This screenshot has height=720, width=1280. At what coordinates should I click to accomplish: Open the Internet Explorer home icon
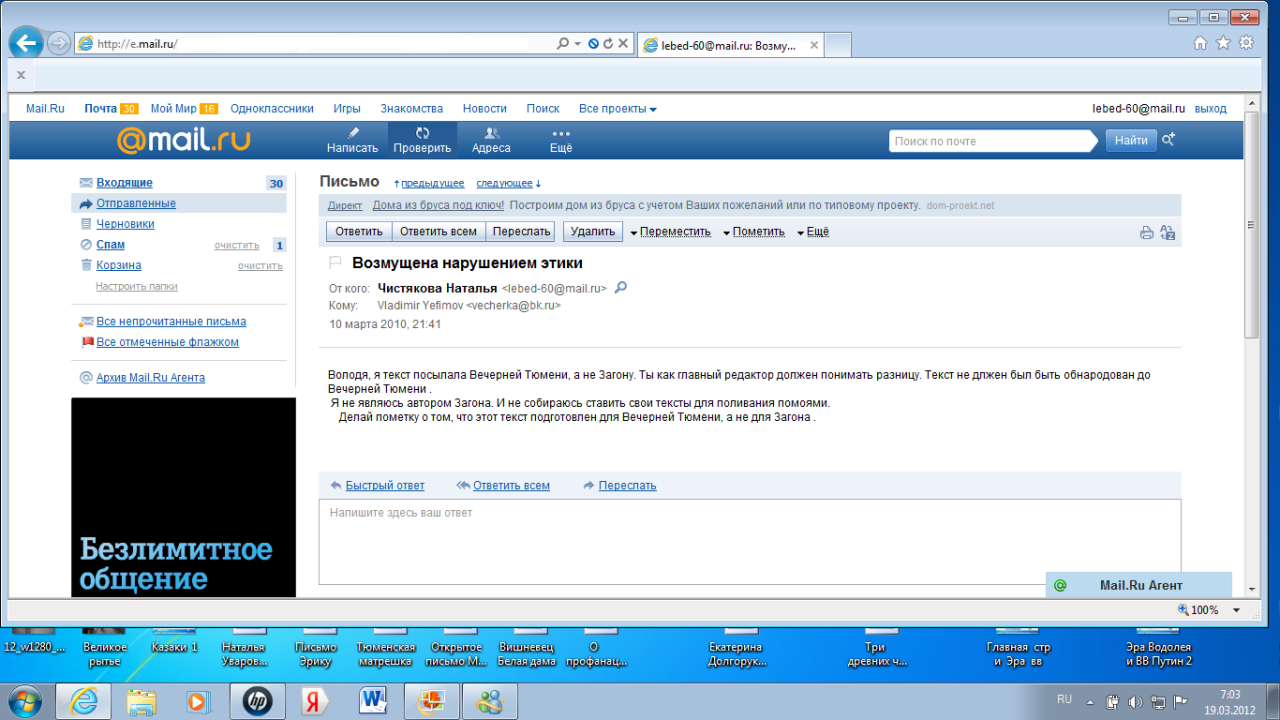pos(1200,43)
